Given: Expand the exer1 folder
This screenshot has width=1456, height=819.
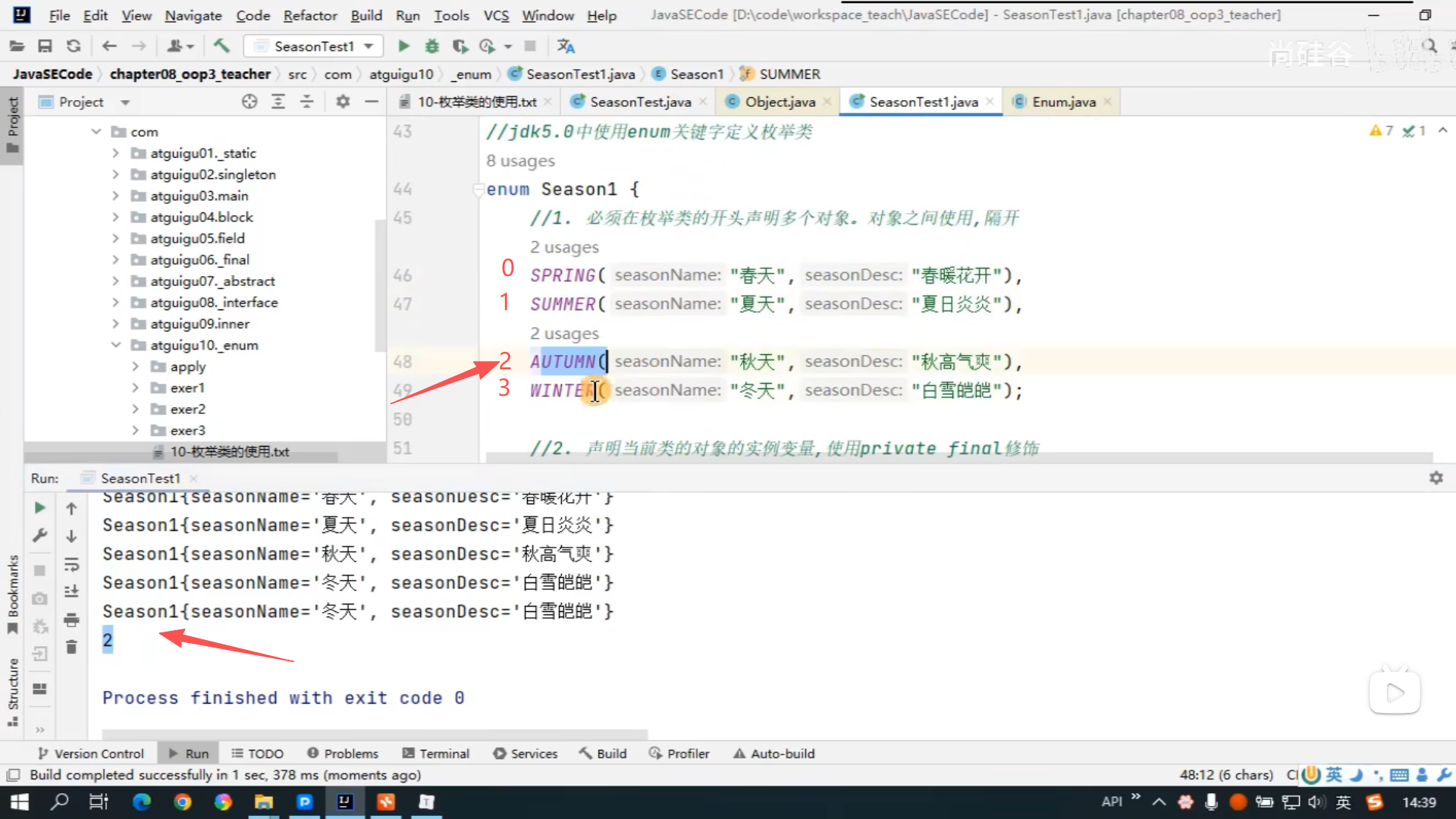Looking at the screenshot, I should click(136, 388).
